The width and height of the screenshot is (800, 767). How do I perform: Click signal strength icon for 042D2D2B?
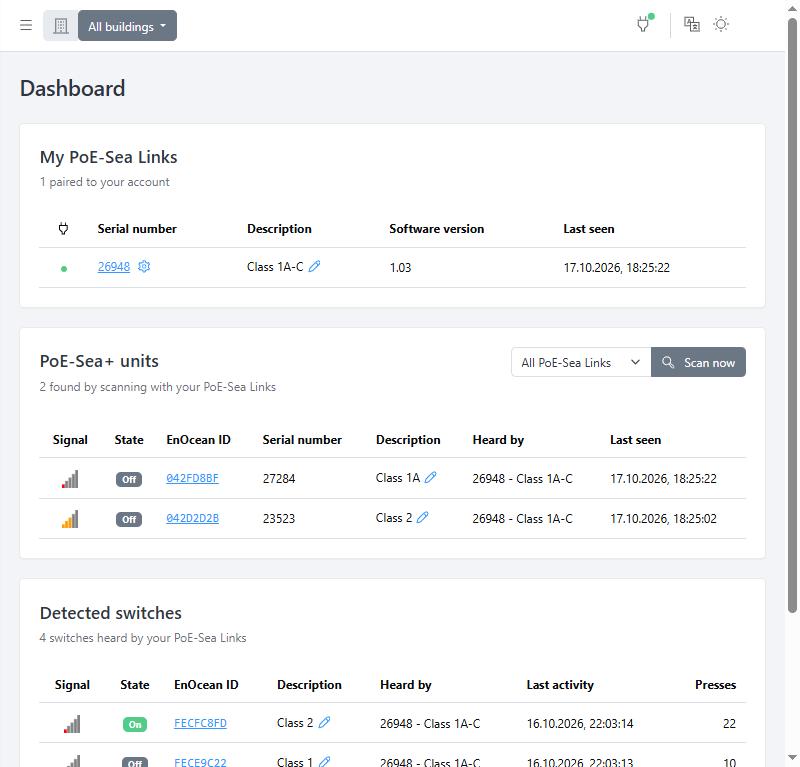[x=70, y=519]
